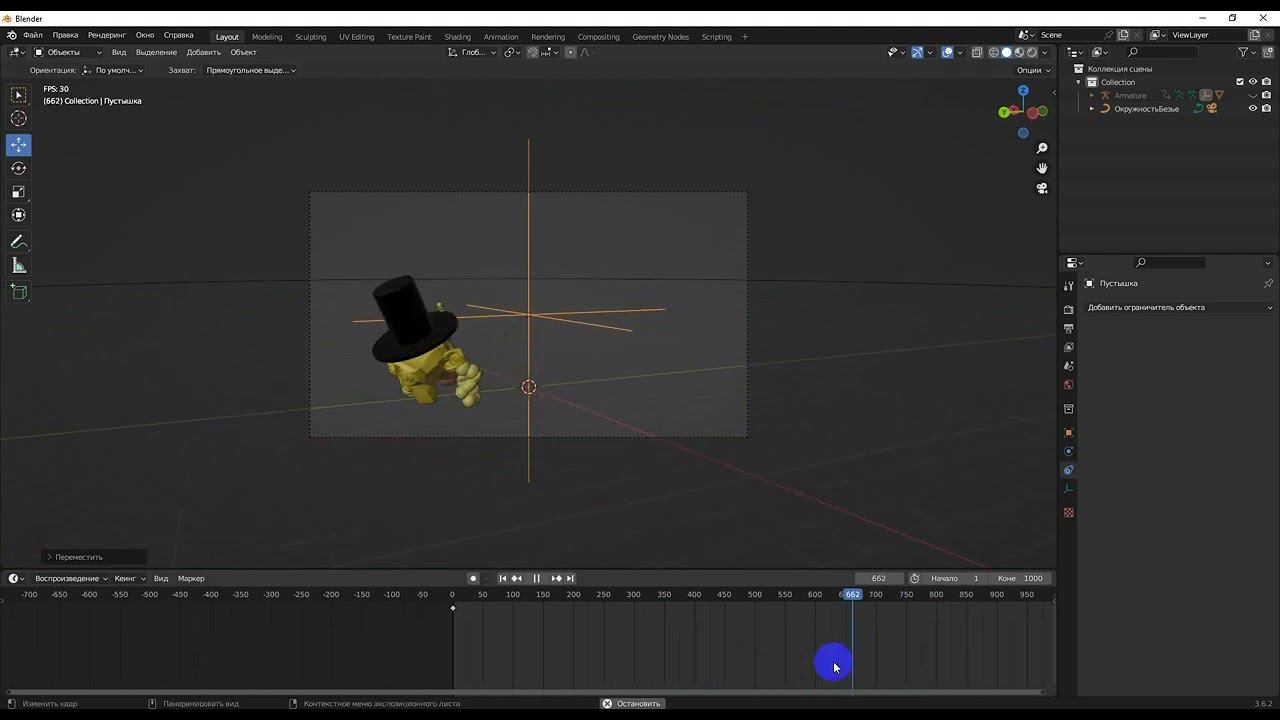Select the Transform tool
1280x720 pixels.
pos(19,215)
